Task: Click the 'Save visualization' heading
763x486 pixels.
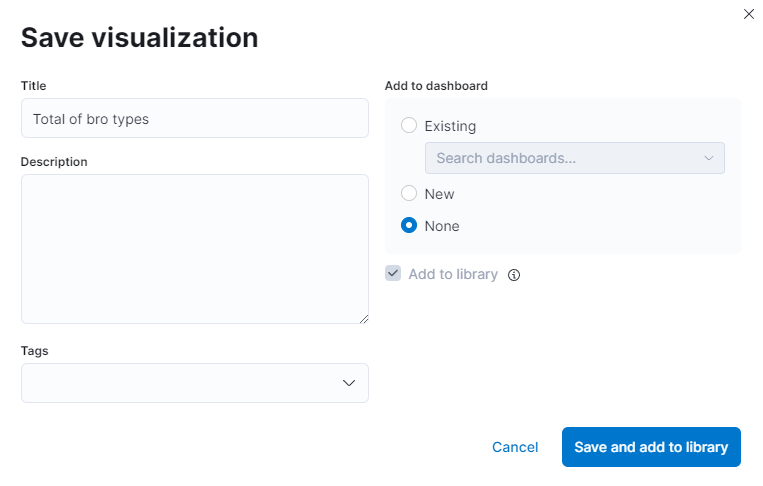Action: 139,38
